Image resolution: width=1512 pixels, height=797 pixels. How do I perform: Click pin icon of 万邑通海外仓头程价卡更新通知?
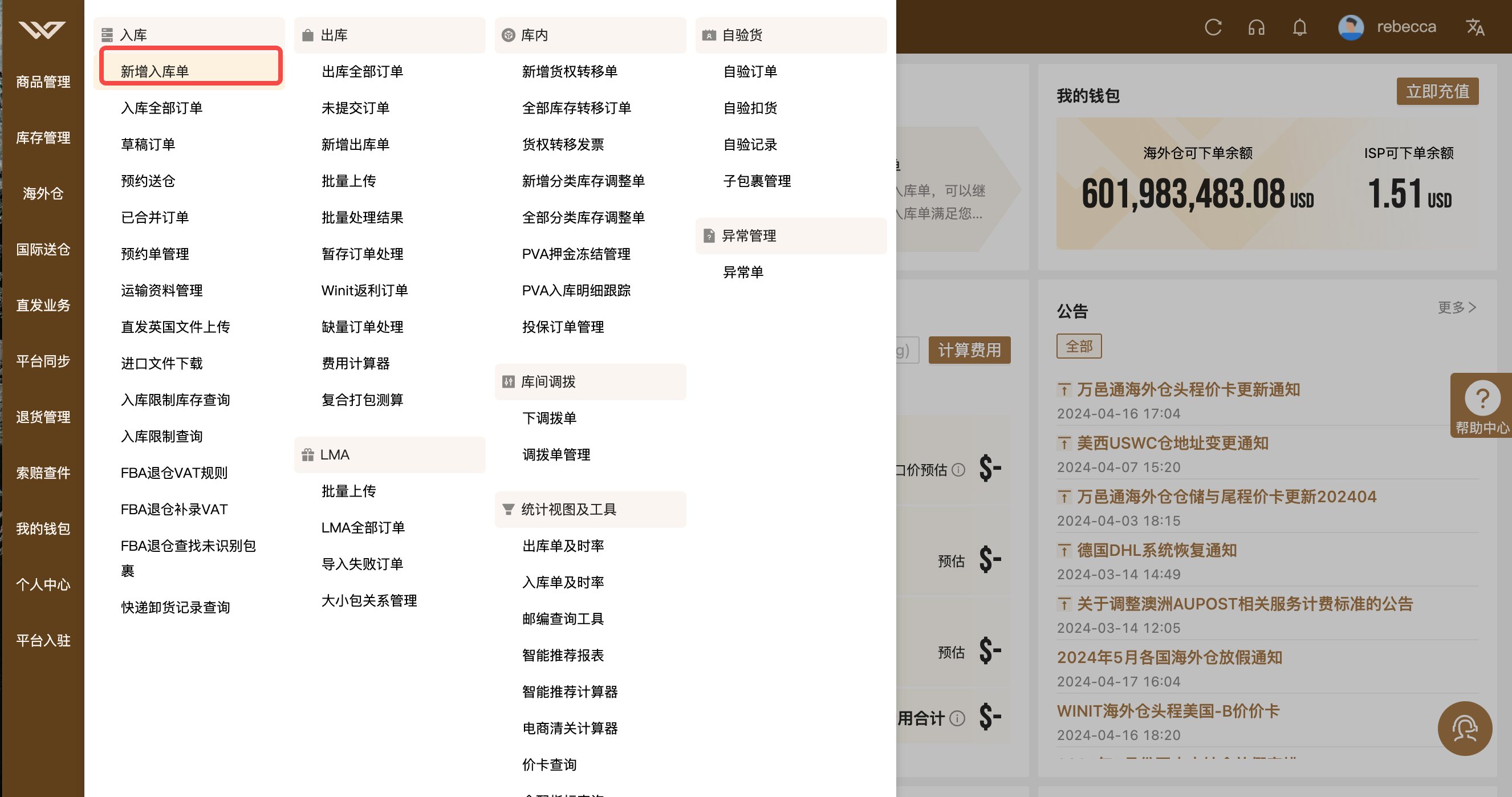coord(1064,390)
